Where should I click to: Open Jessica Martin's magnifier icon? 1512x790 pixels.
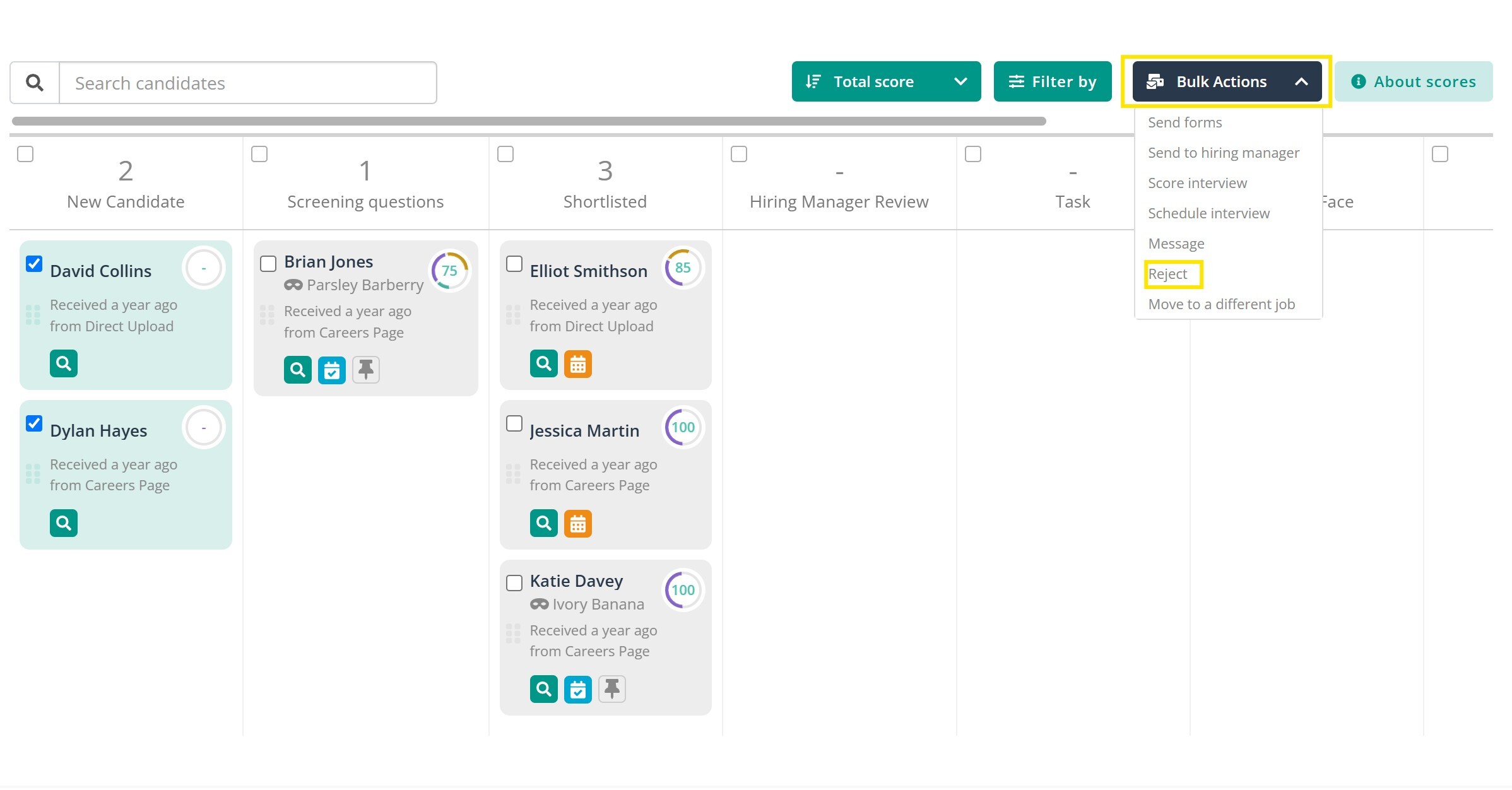(x=544, y=523)
